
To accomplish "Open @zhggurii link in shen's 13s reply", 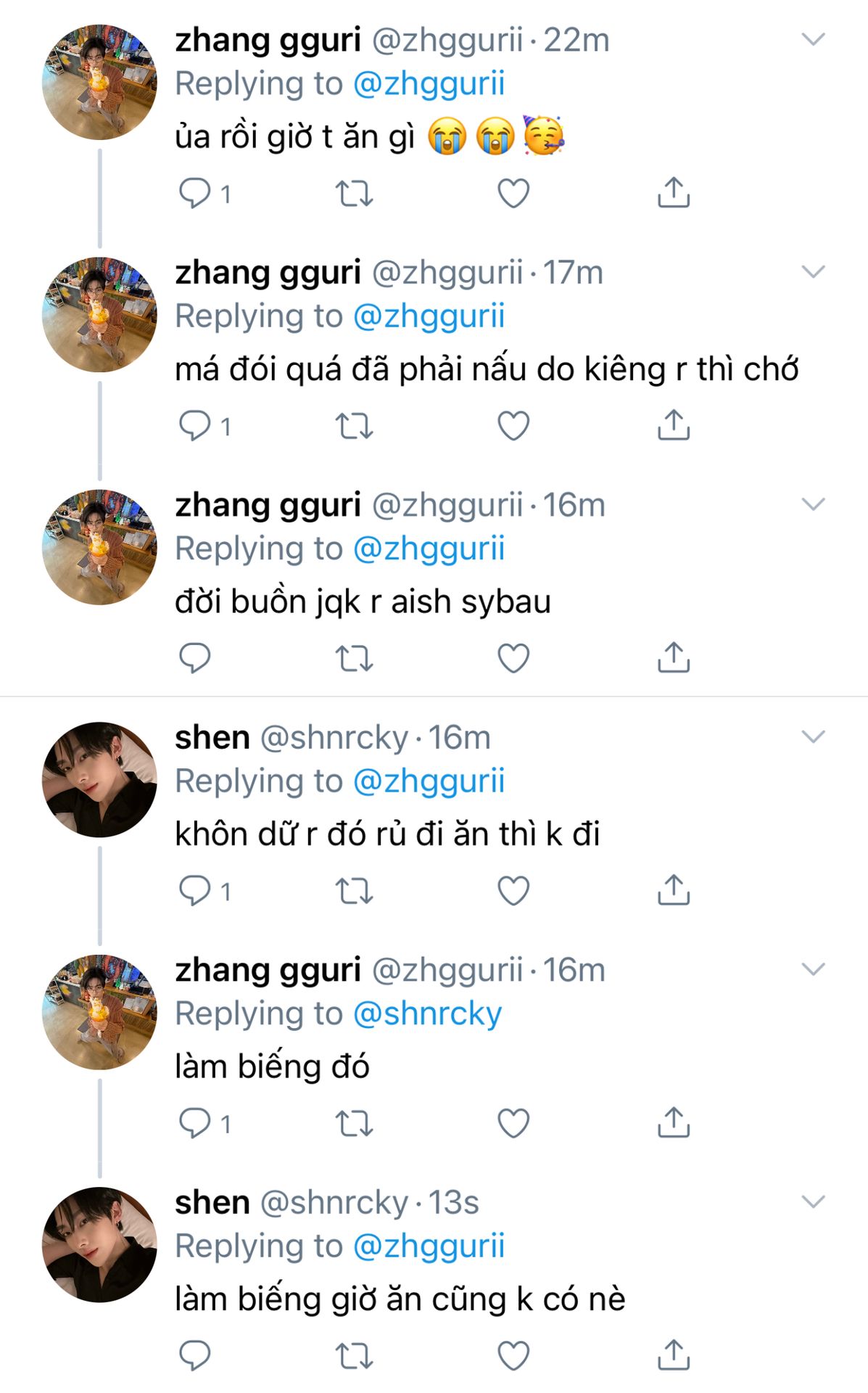I will 429,1246.
